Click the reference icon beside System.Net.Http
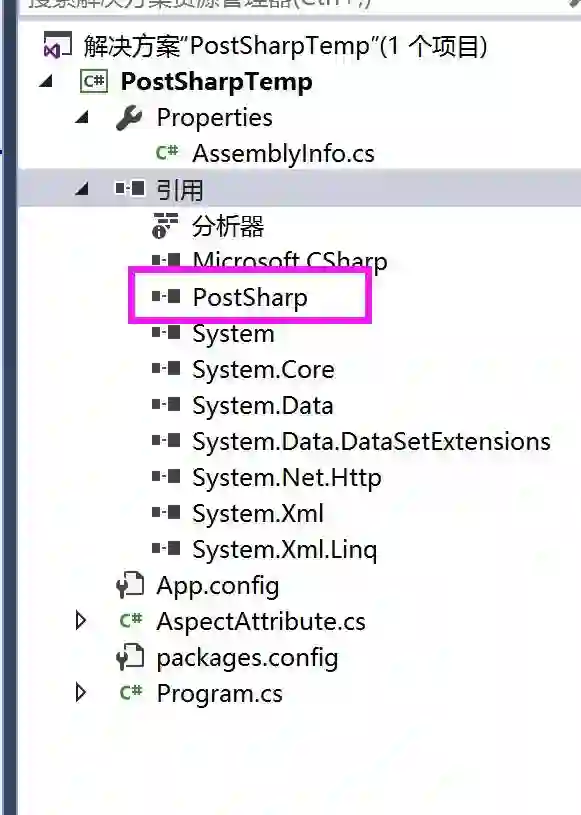The image size is (581, 815). tap(166, 476)
